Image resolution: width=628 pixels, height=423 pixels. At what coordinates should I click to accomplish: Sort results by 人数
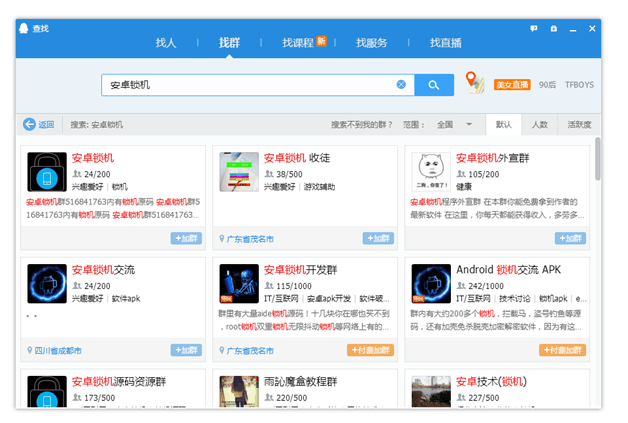click(540, 125)
